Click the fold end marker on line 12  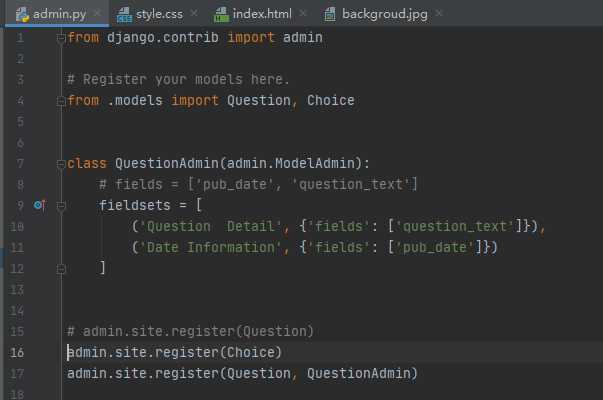pos(62,268)
